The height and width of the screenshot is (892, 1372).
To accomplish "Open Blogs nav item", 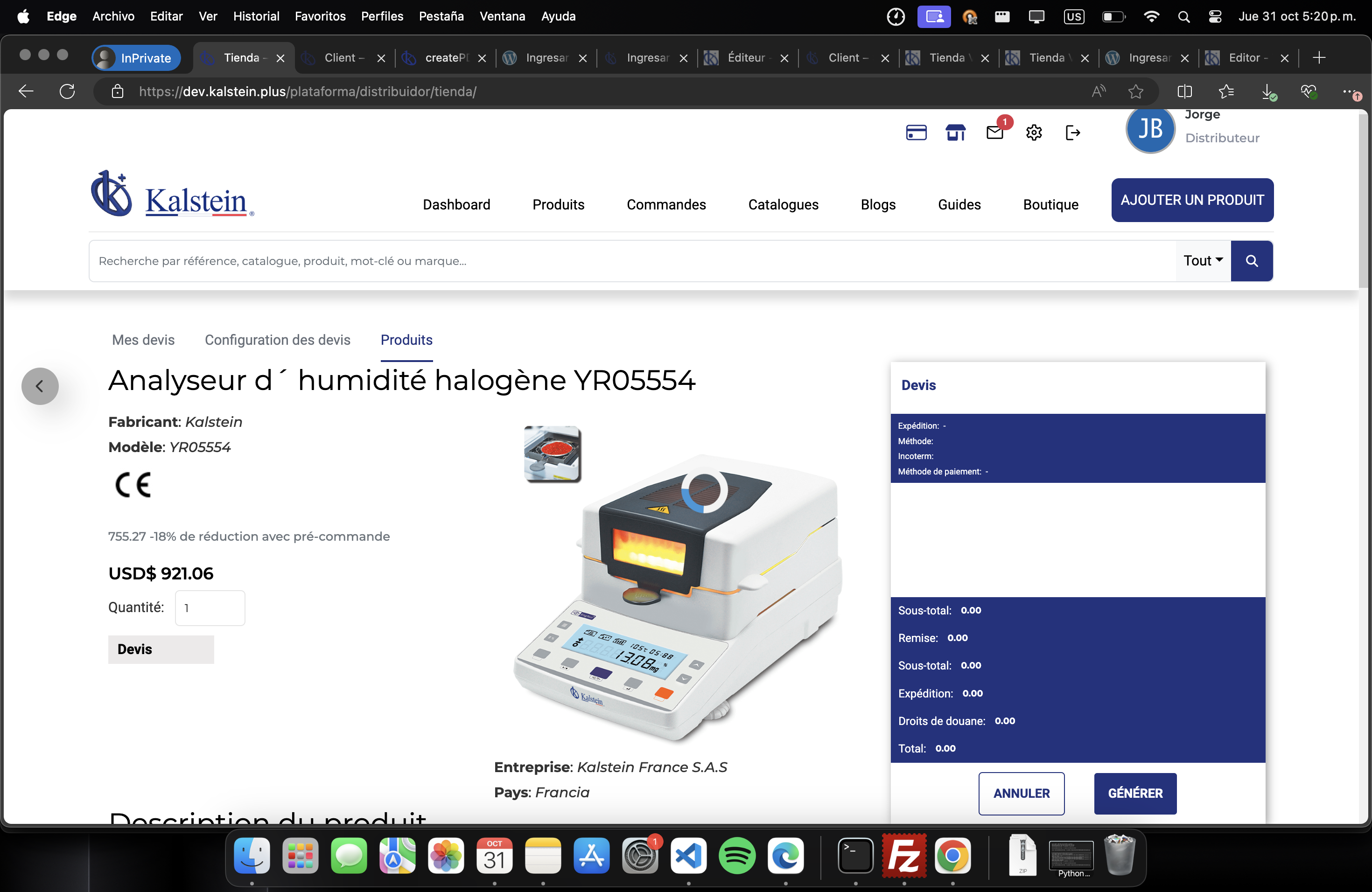I will pyautogui.click(x=878, y=204).
